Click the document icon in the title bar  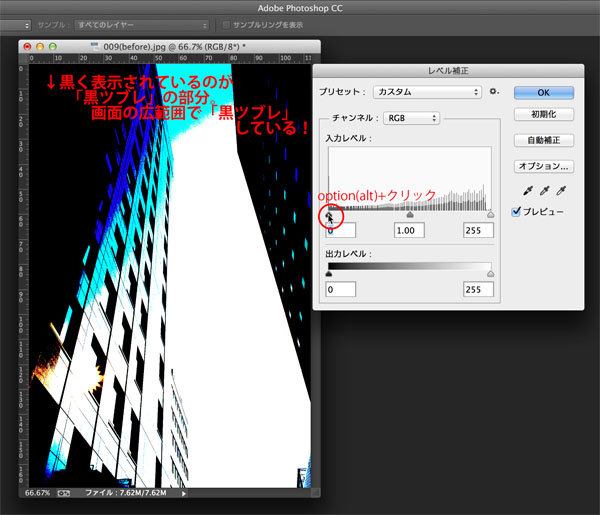[x=95, y=46]
